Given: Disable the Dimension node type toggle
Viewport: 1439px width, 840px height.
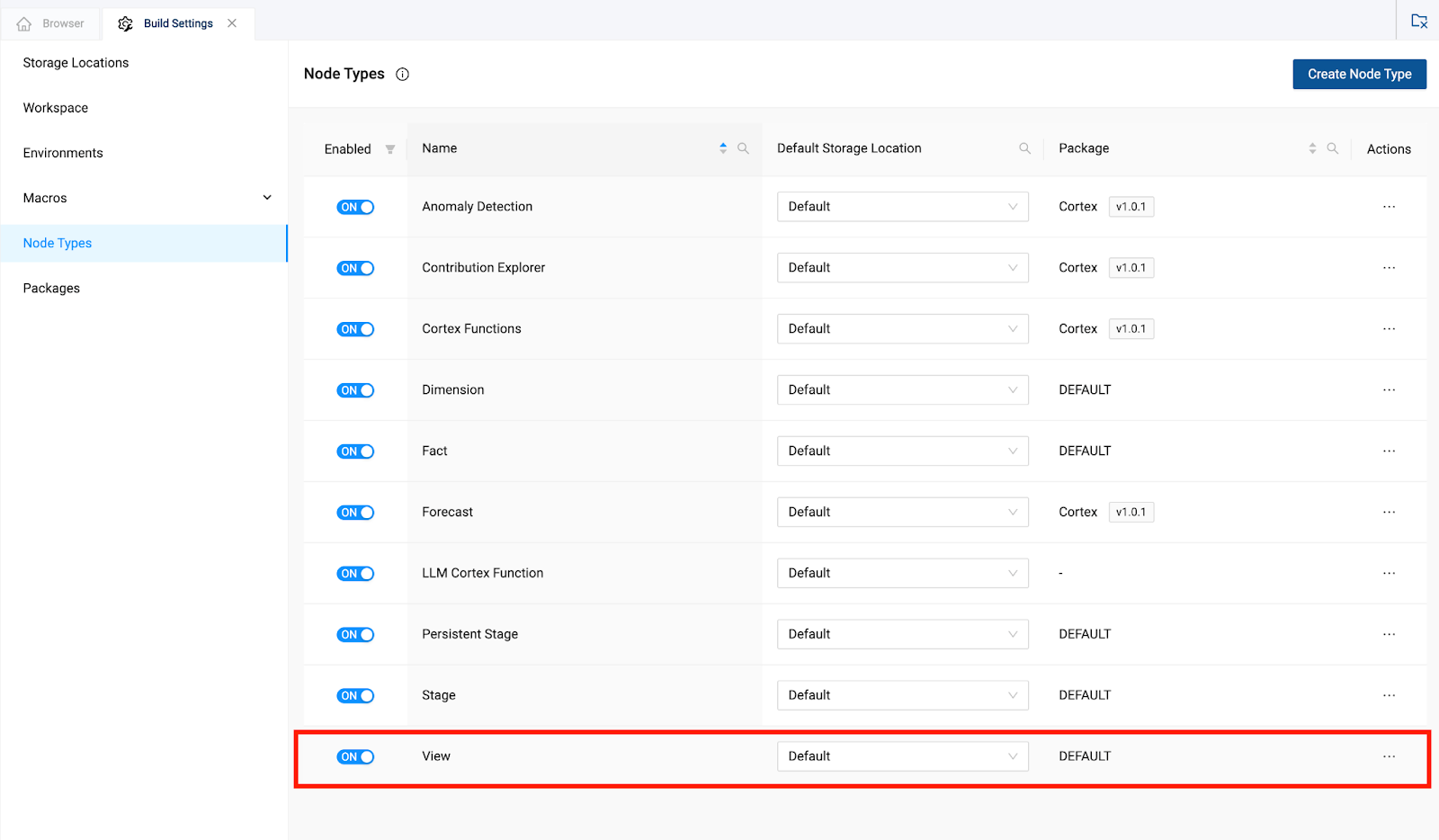Looking at the screenshot, I should (x=355, y=390).
